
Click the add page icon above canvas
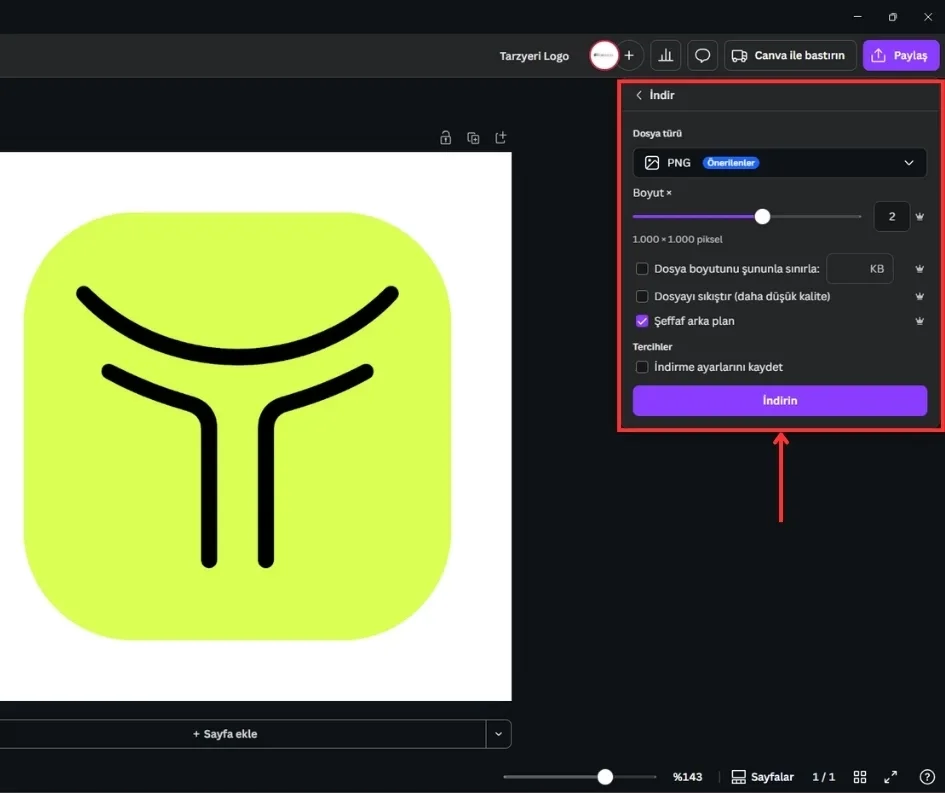(501, 137)
